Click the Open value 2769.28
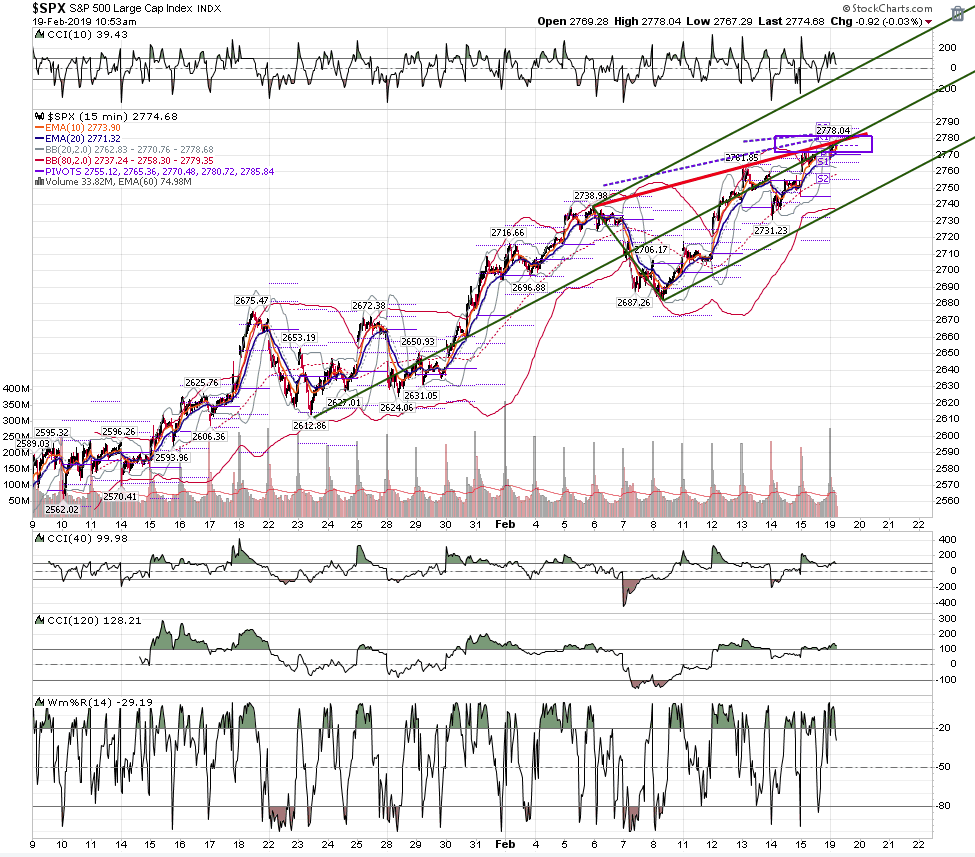The width and height of the screenshot is (975, 857). pos(588,22)
